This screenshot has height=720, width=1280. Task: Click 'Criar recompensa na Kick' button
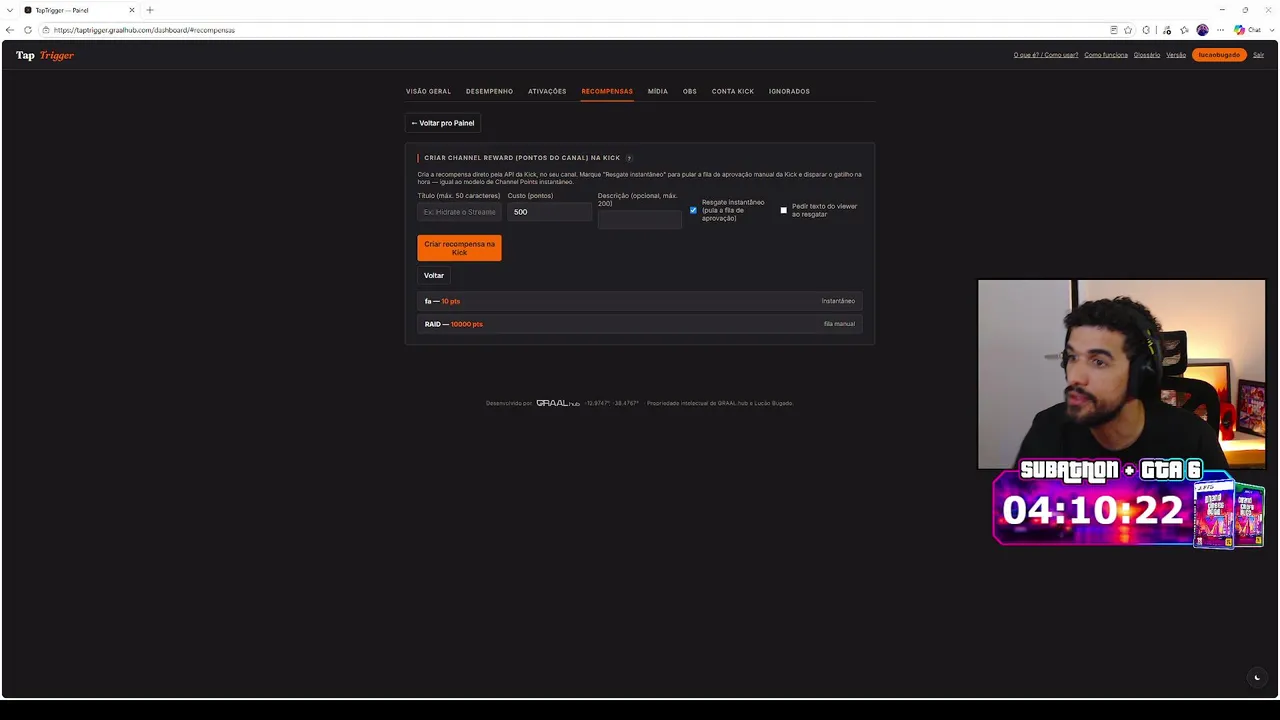tap(459, 248)
